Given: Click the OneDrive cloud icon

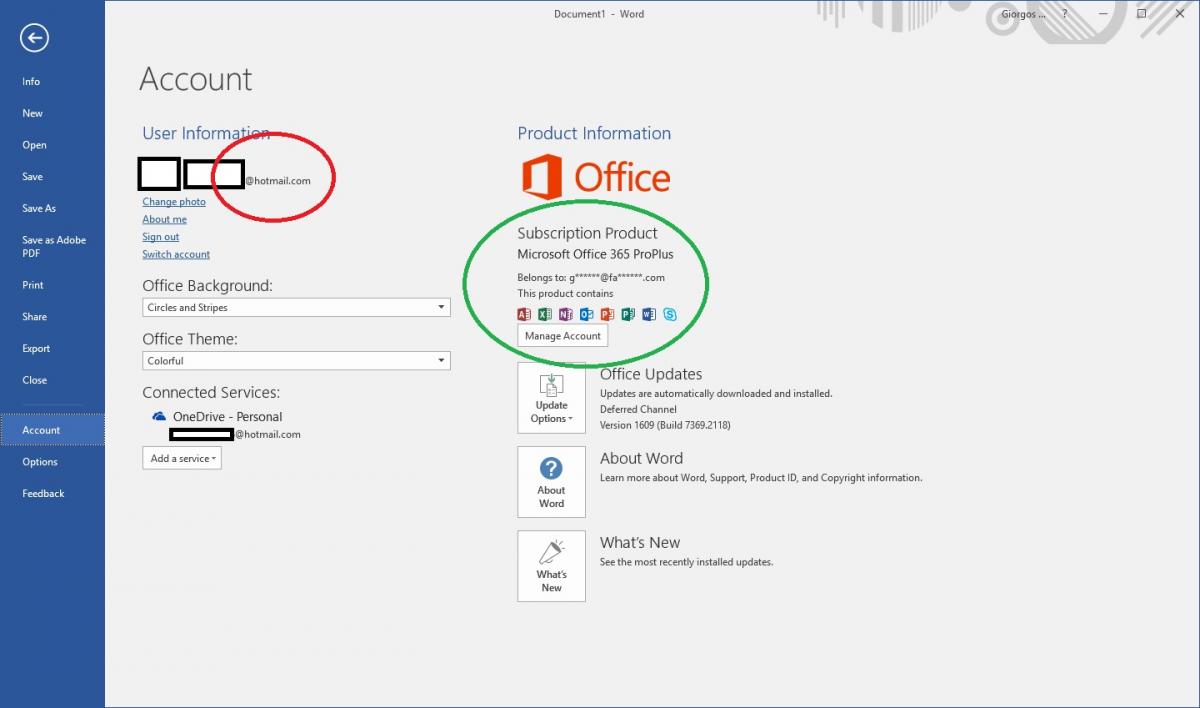Looking at the screenshot, I should pos(159,416).
